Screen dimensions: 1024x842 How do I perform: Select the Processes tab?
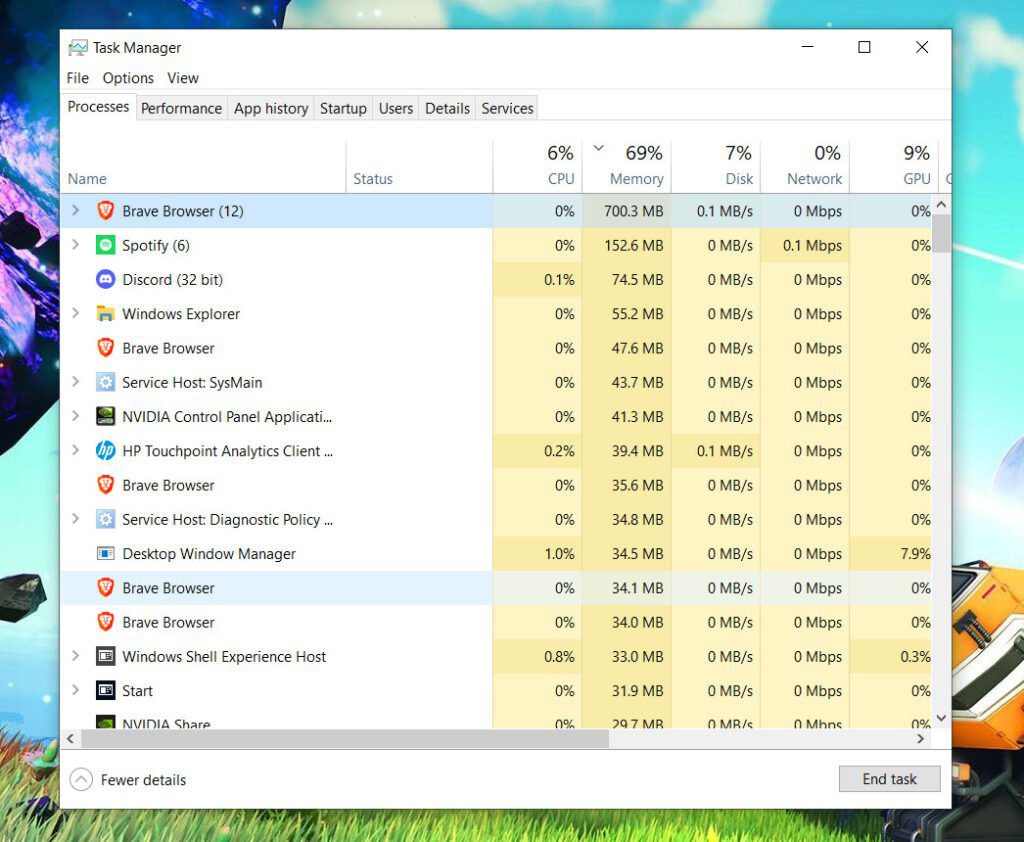tap(99, 106)
